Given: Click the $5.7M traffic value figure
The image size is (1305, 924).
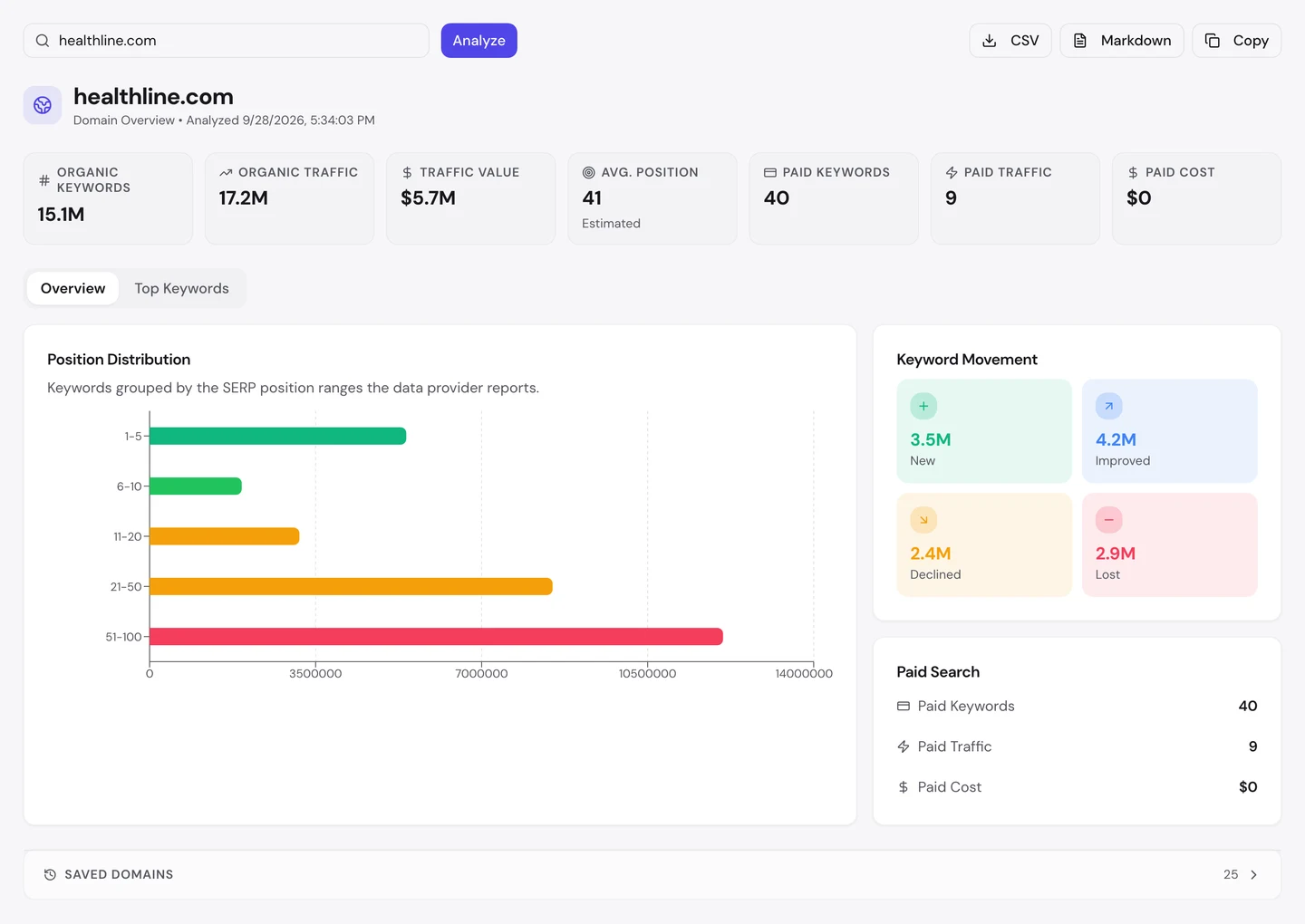Looking at the screenshot, I should pos(428,198).
